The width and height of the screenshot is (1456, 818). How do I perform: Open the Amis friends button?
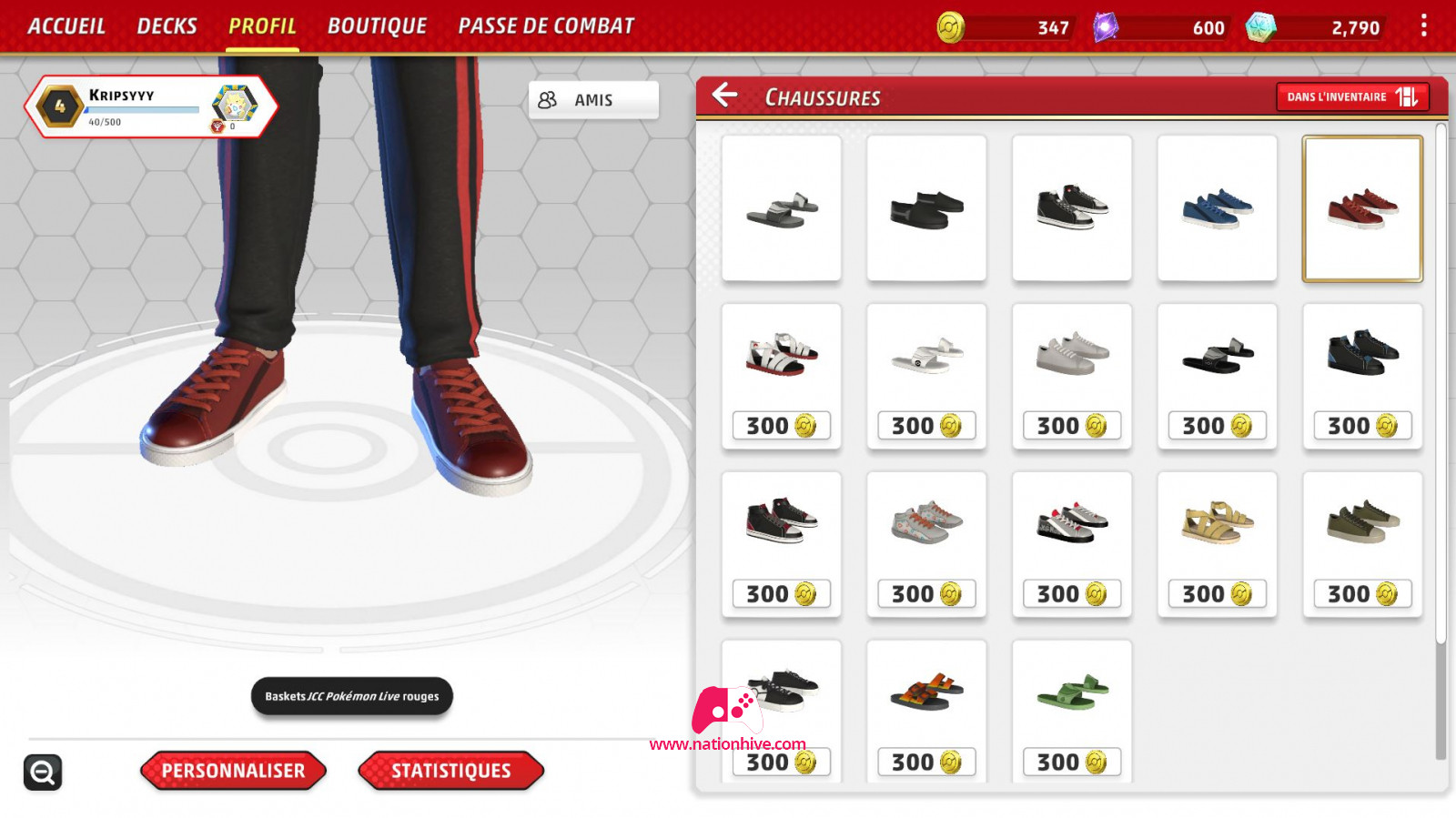point(593,100)
